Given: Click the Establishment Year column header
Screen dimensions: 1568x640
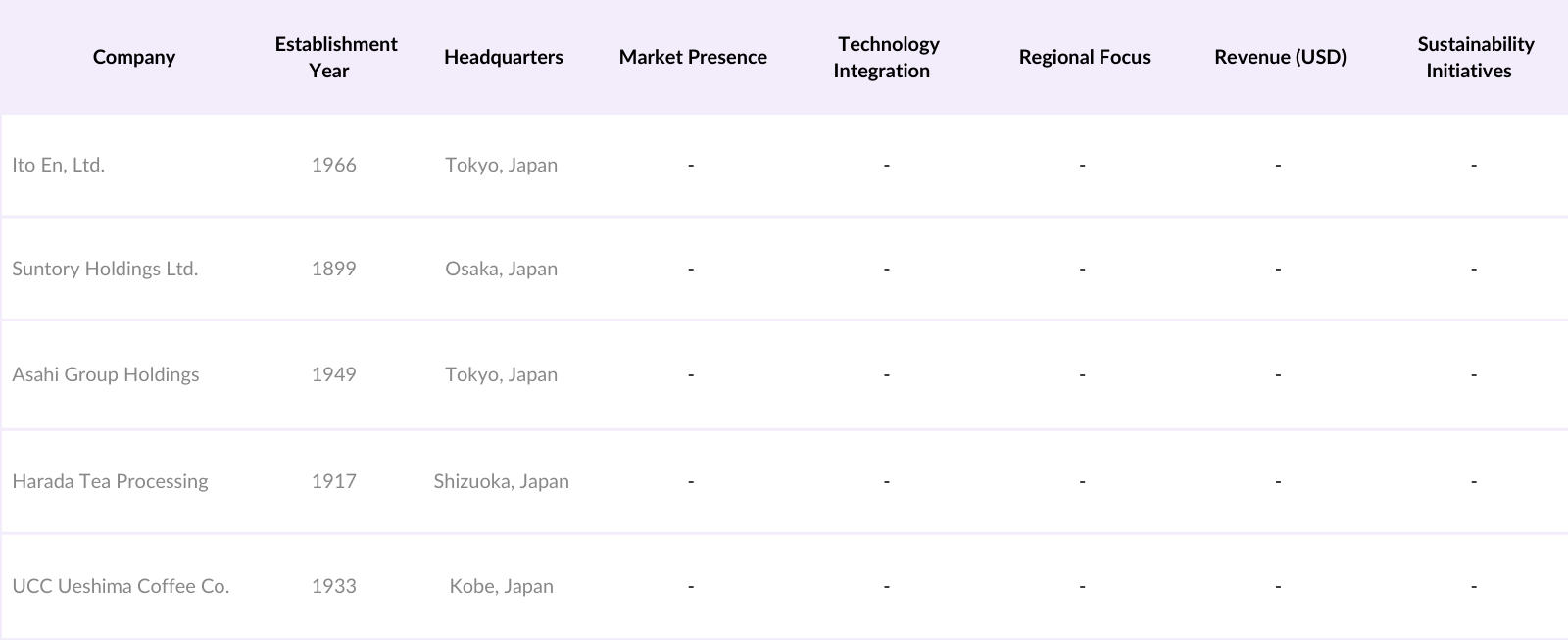Looking at the screenshot, I should [x=335, y=57].
